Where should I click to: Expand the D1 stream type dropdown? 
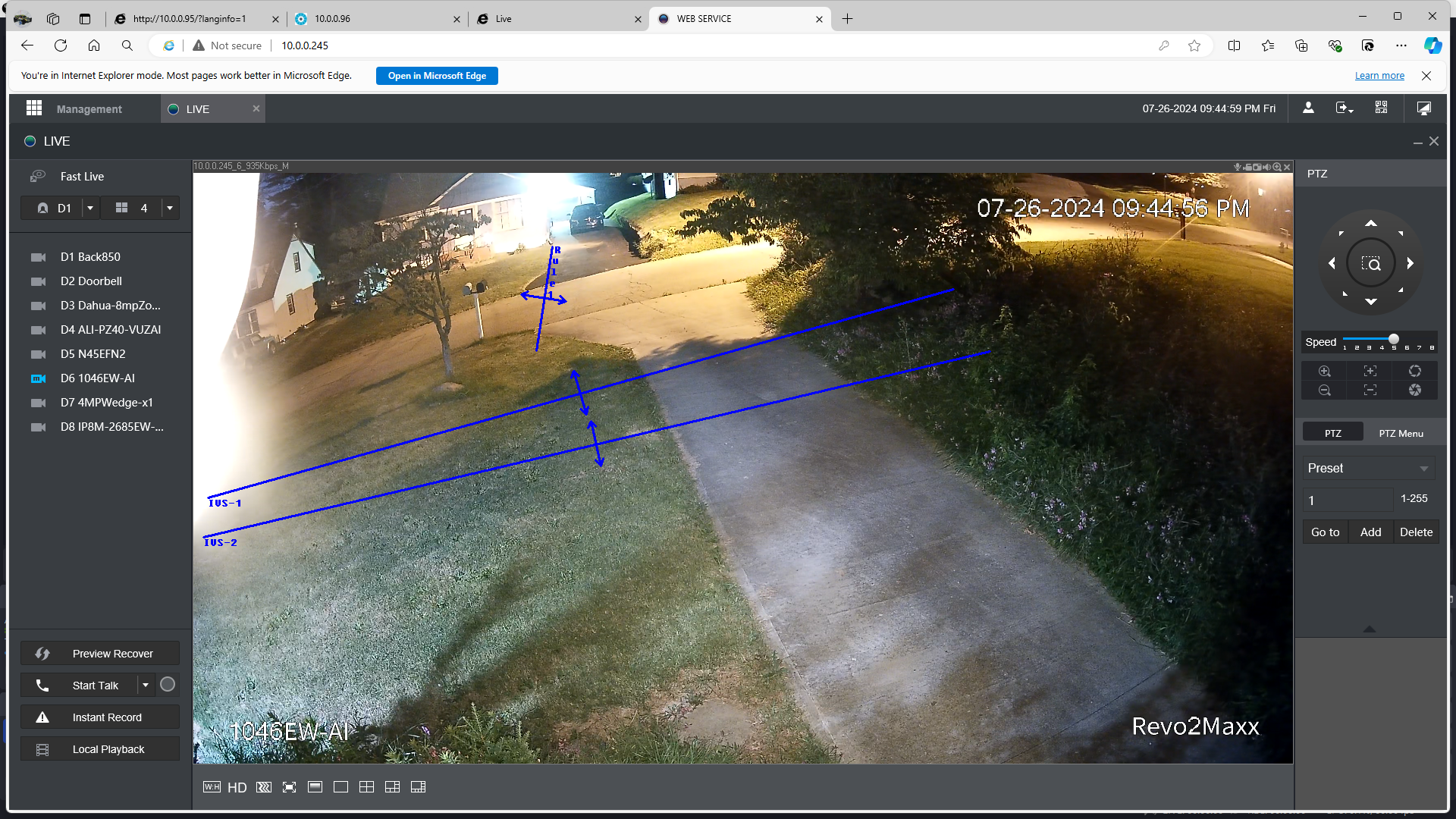point(90,208)
